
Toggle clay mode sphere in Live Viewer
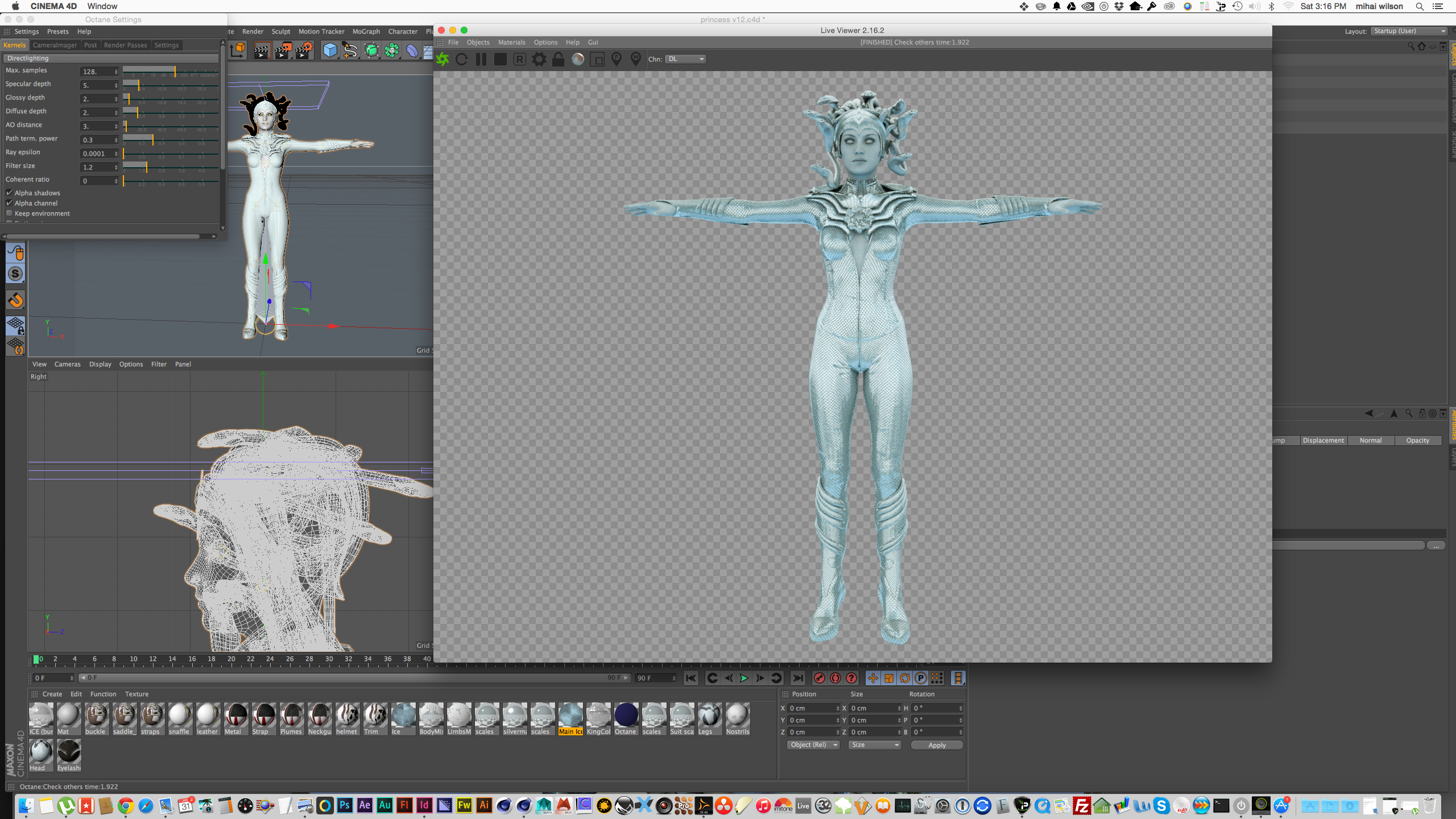point(578,59)
